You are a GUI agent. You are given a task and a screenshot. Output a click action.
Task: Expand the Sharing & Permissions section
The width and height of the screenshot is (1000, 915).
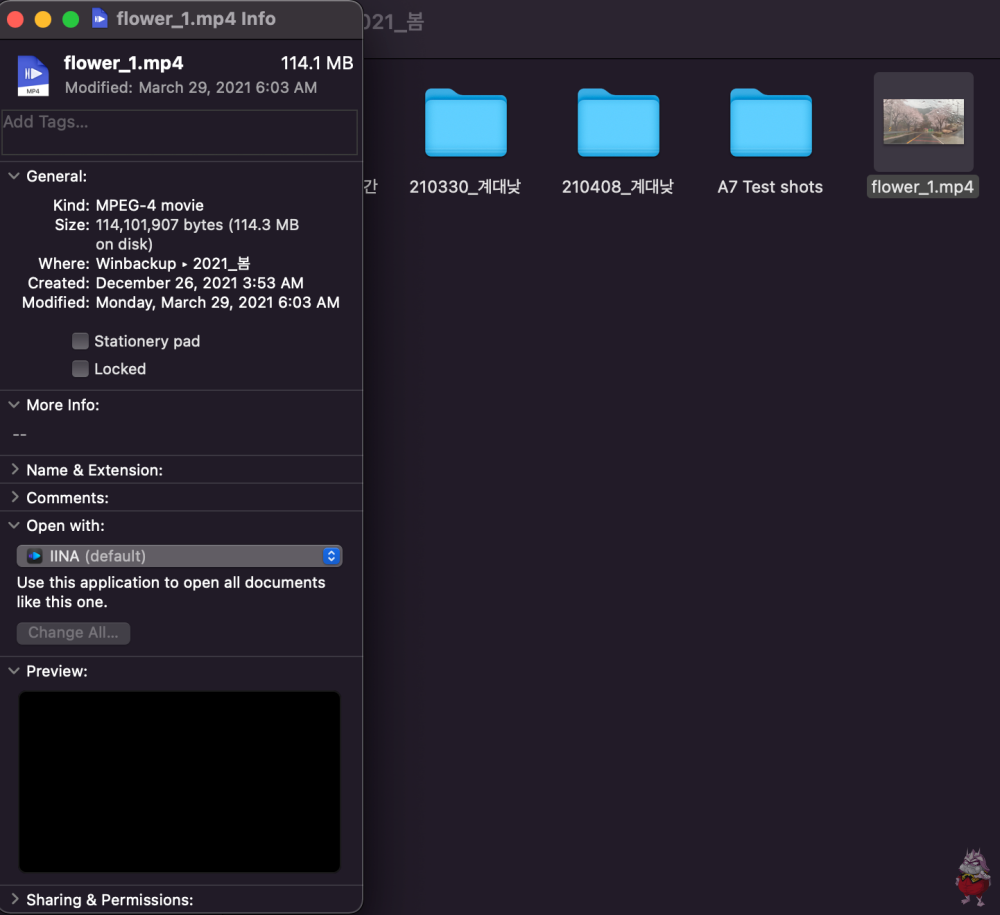pos(14,899)
